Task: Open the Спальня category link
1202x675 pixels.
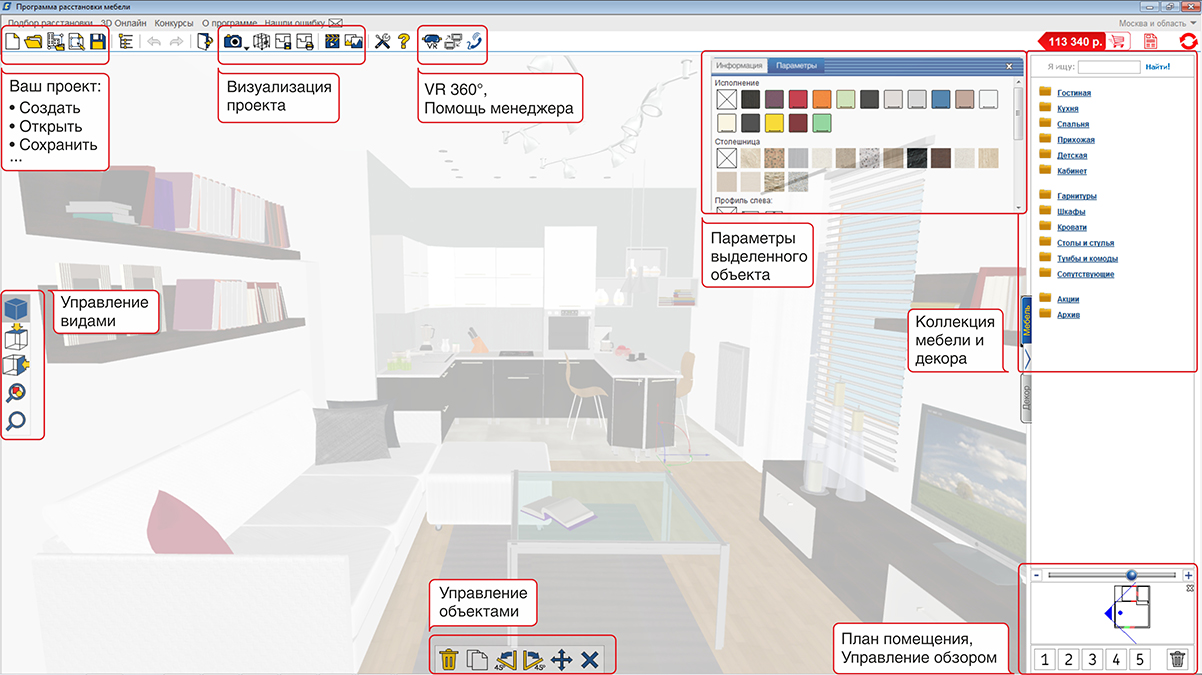Action: tap(1072, 124)
